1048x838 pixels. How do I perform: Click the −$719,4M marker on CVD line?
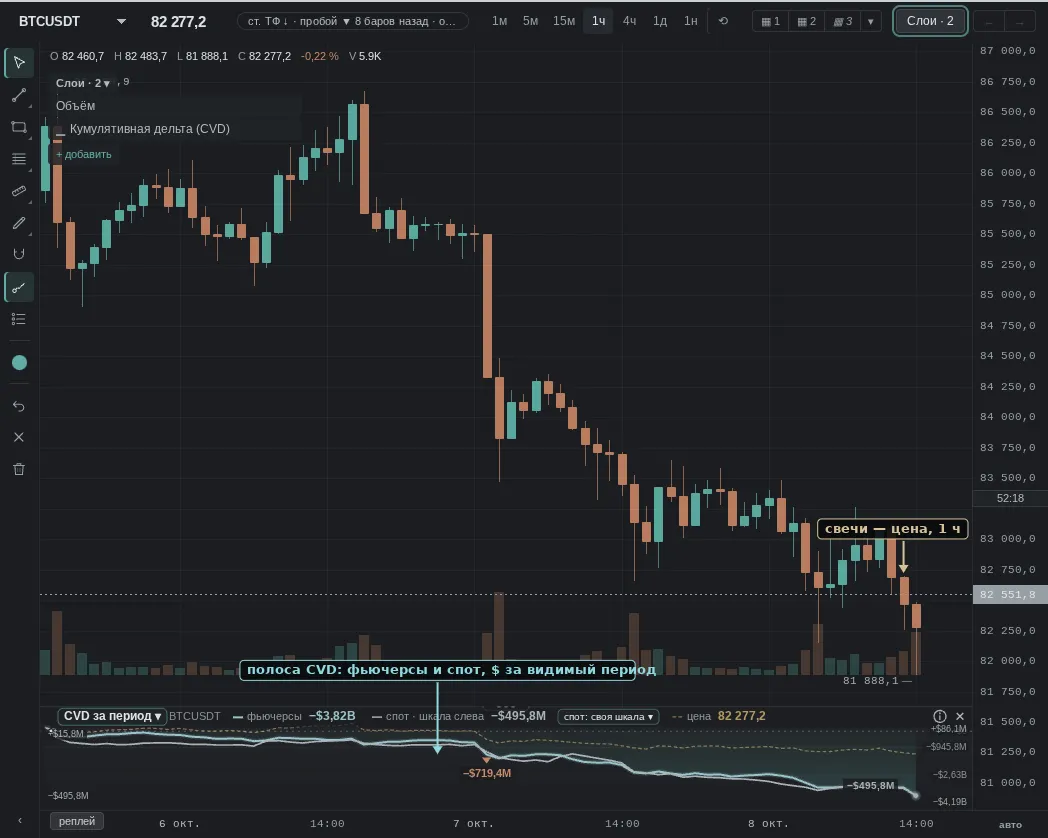coord(487,773)
